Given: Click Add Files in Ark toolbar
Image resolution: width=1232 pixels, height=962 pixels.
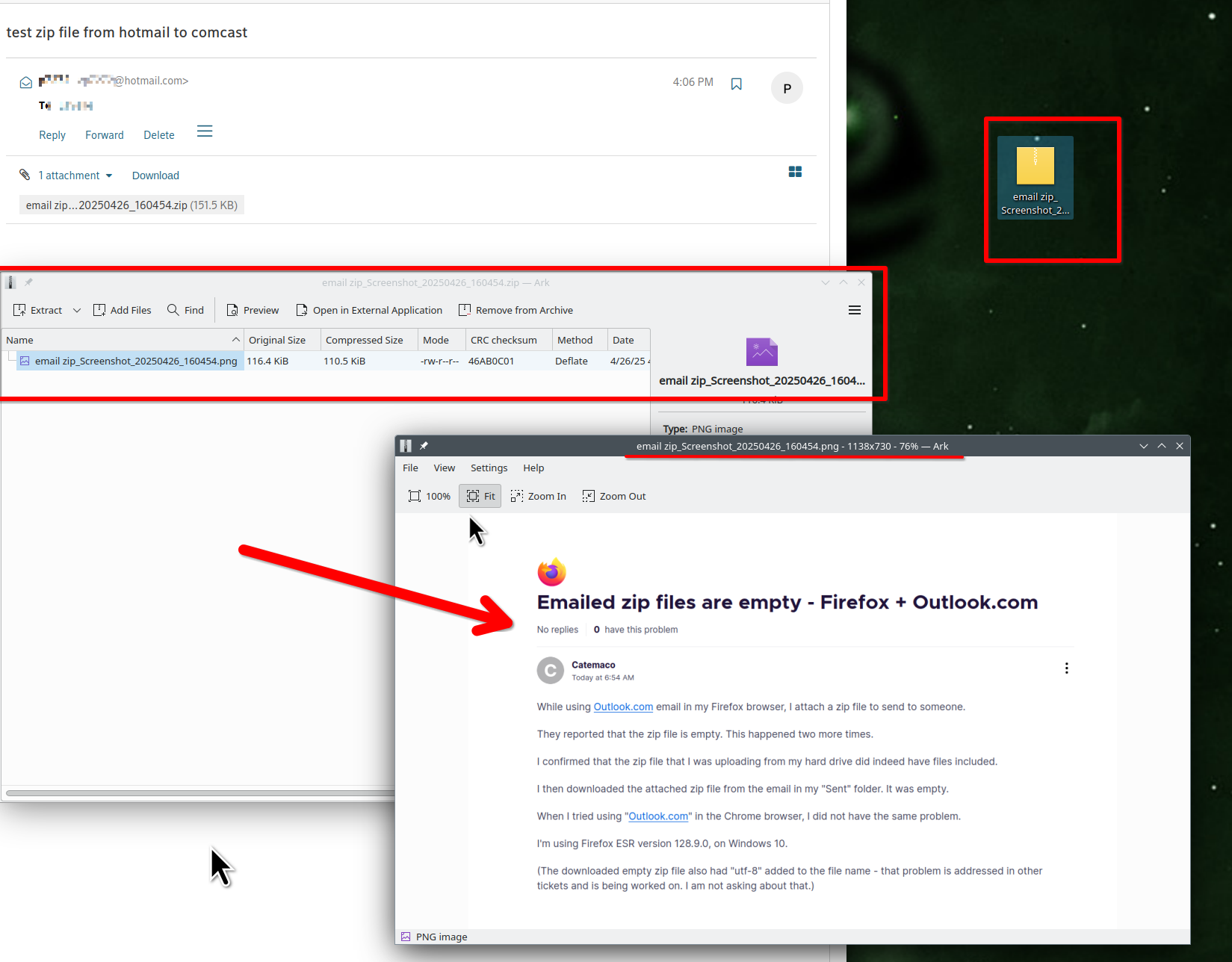Looking at the screenshot, I should [x=122, y=310].
